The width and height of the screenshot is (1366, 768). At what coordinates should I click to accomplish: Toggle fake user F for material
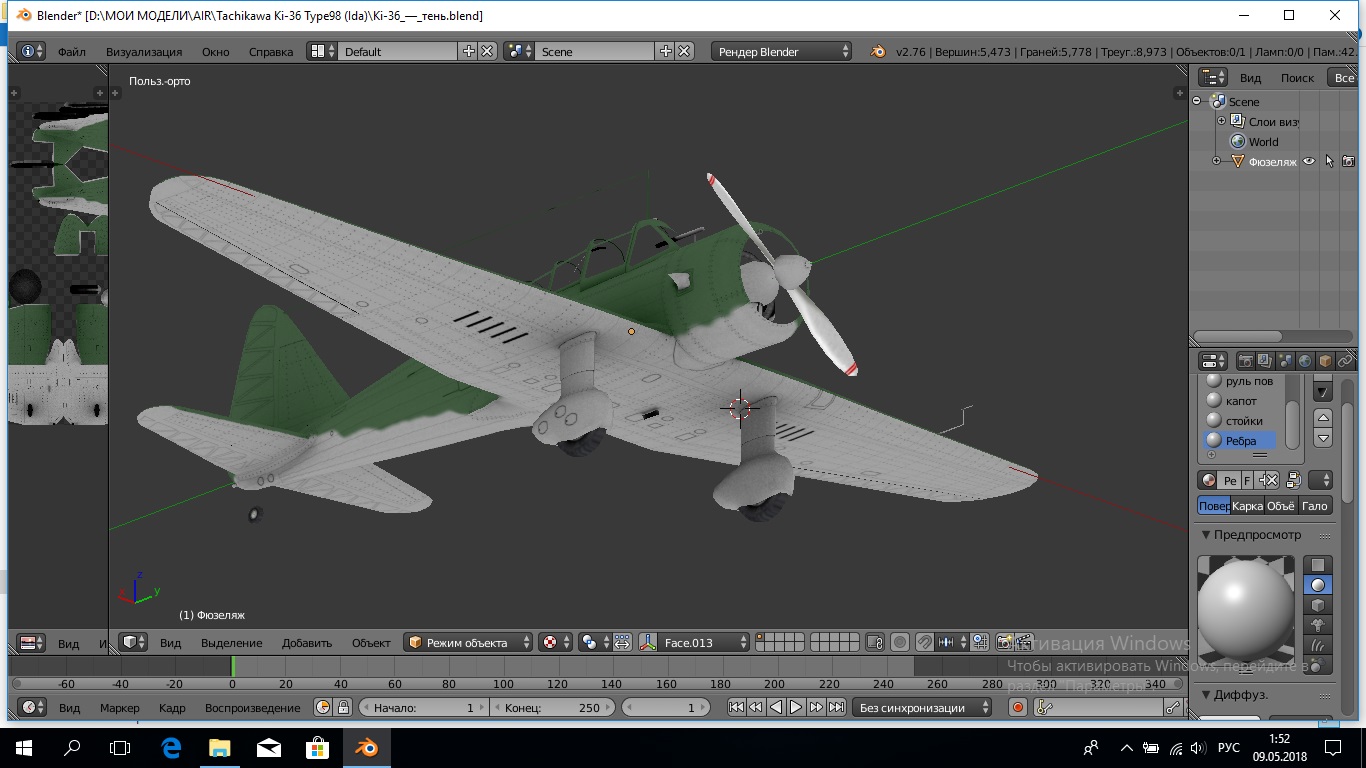point(1247,480)
